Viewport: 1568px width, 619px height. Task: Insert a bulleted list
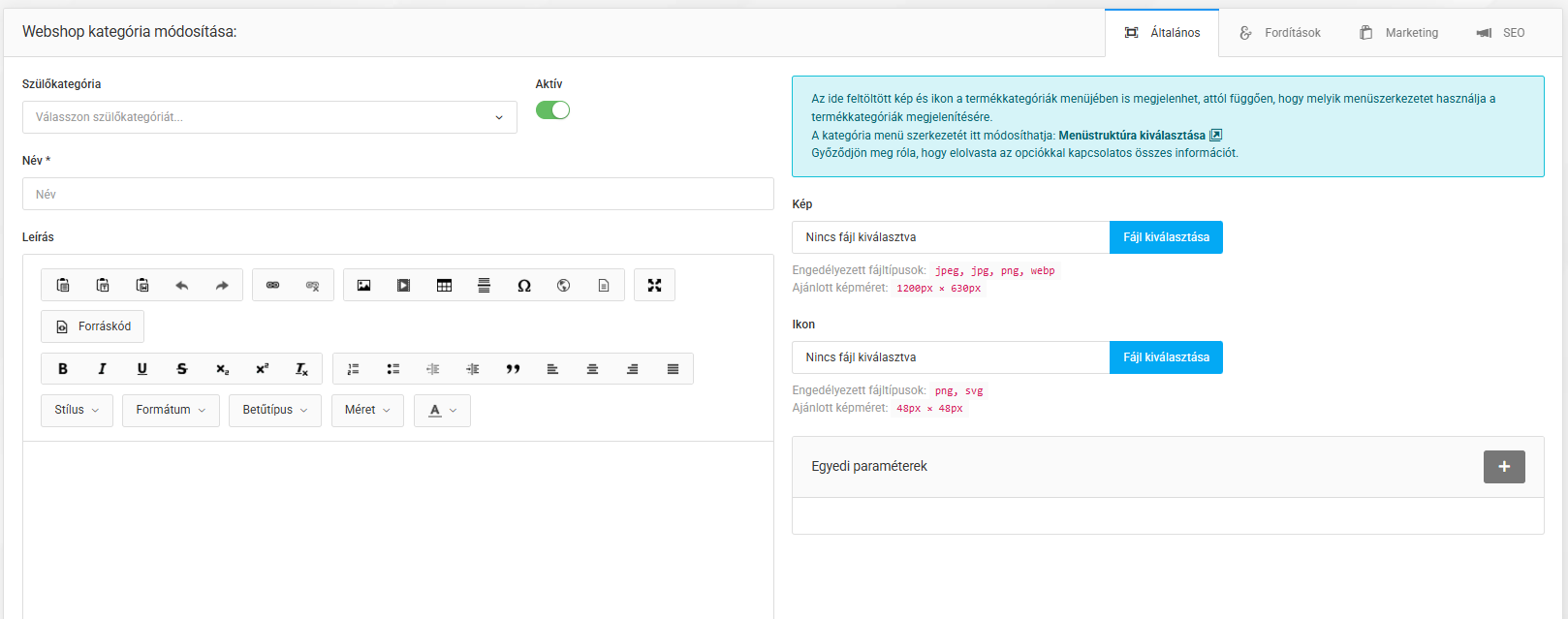393,369
